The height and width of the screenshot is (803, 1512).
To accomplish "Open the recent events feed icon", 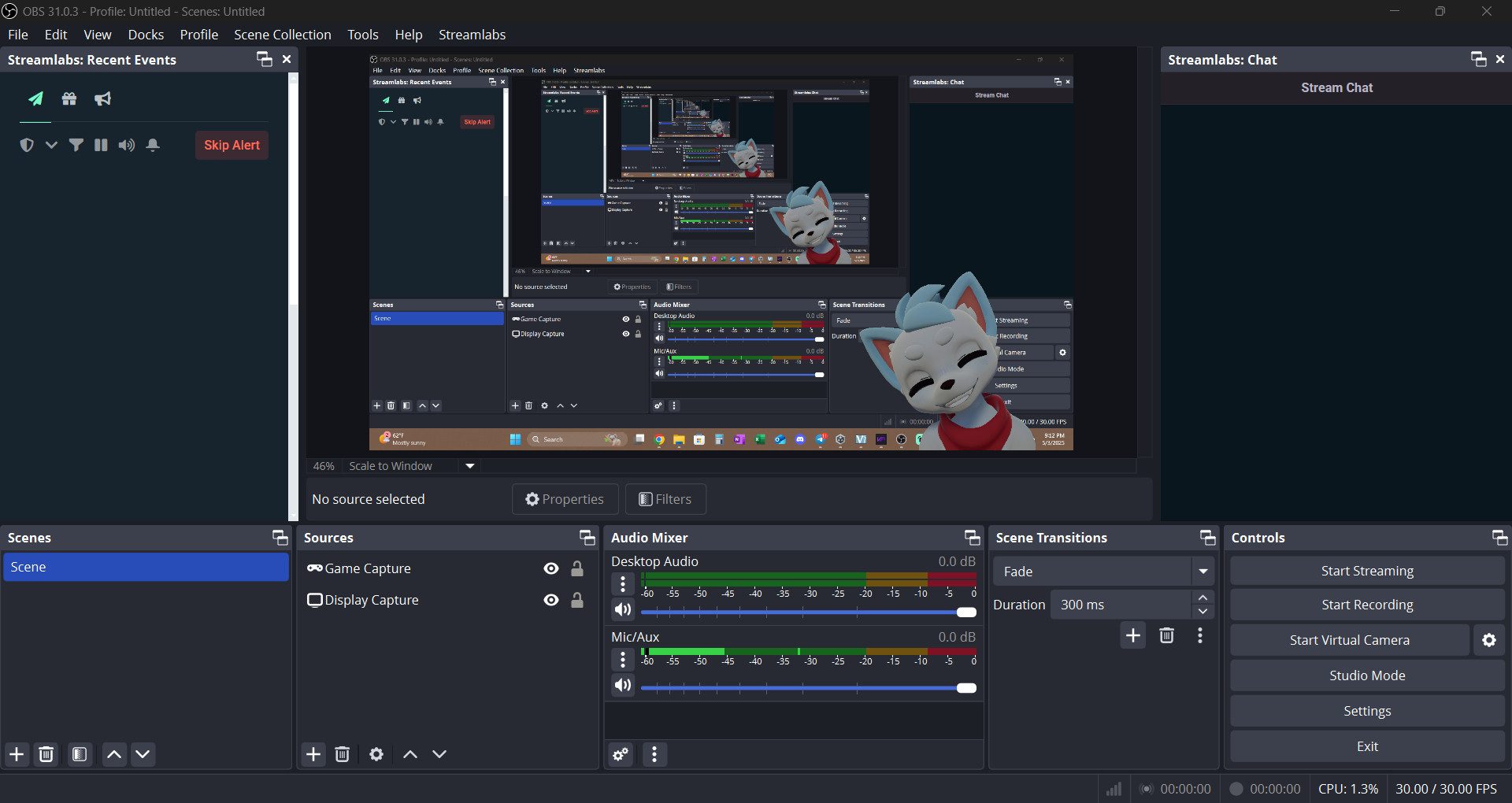I will (x=36, y=99).
